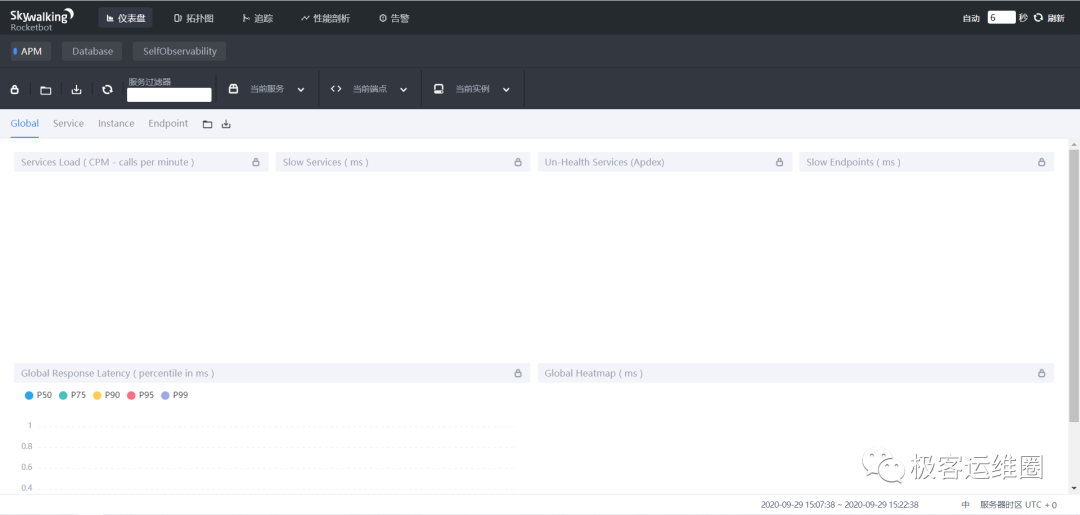Toggle the P95 legend series
Image resolution: width=1080 pixels, height=515 pixels.
pos(141,395)
